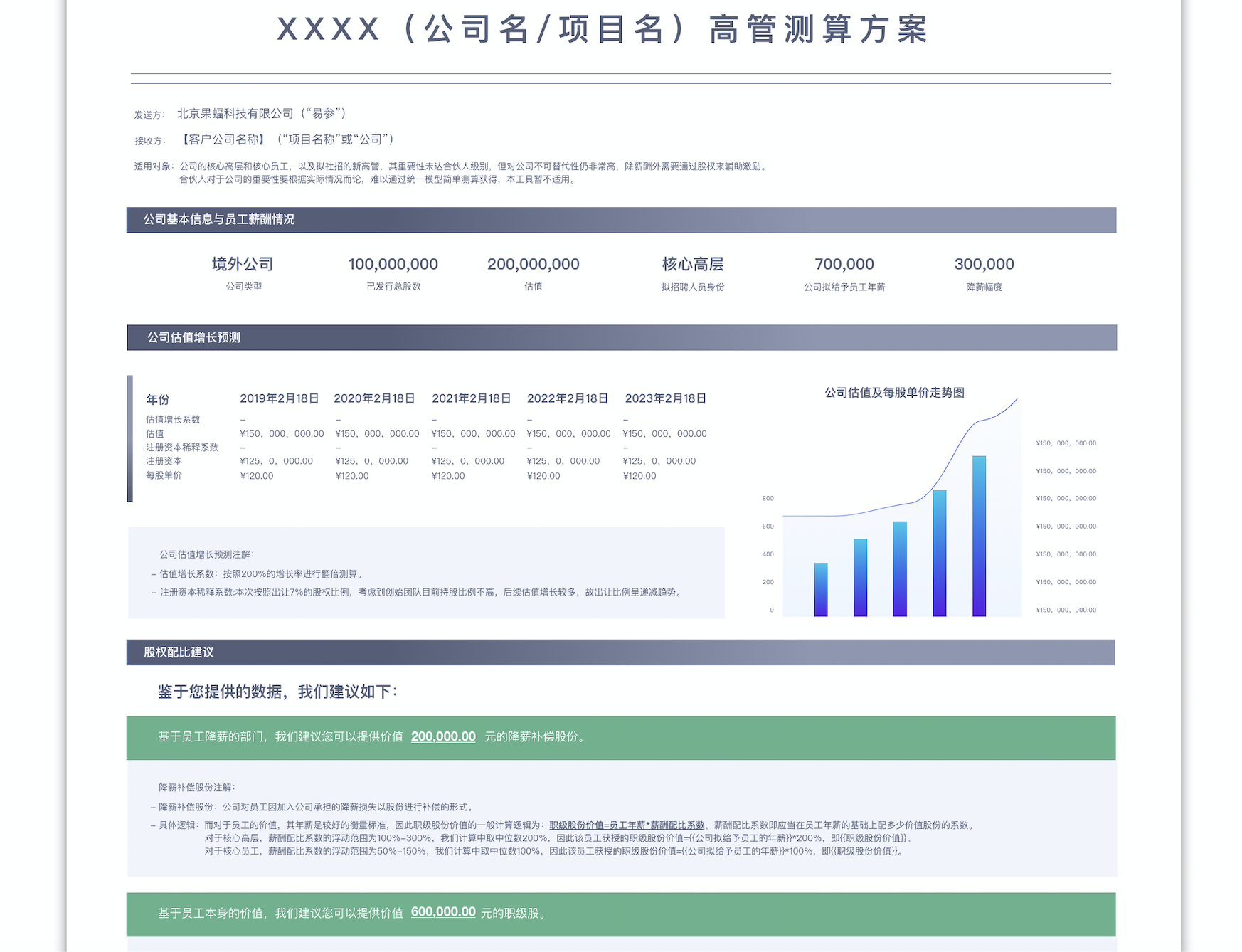Click the 估值增长系数 row label
1242x952 pixels.
(x=173, y=420)
